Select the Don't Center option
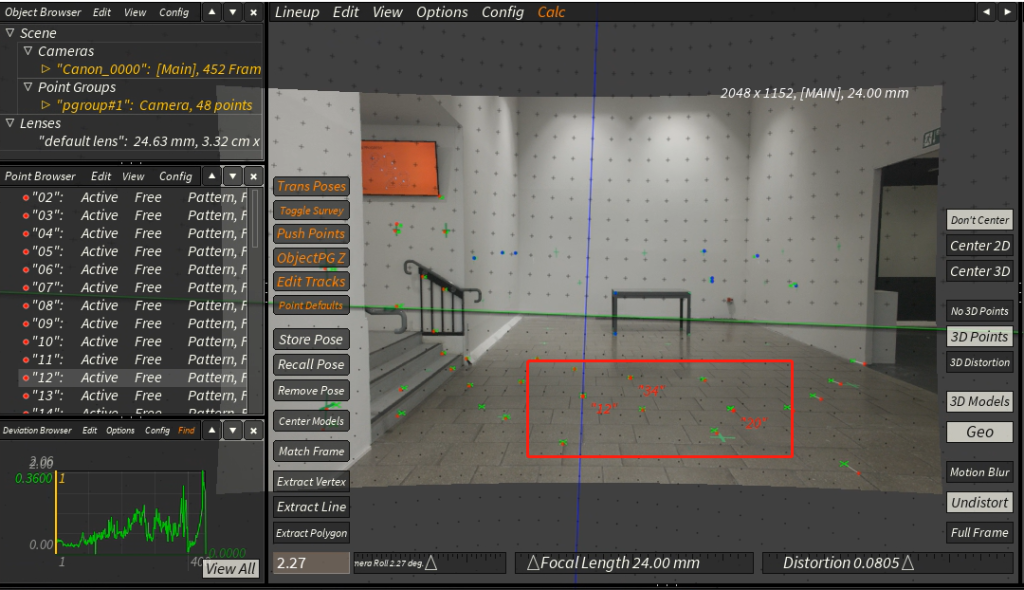 pos(980,220)
